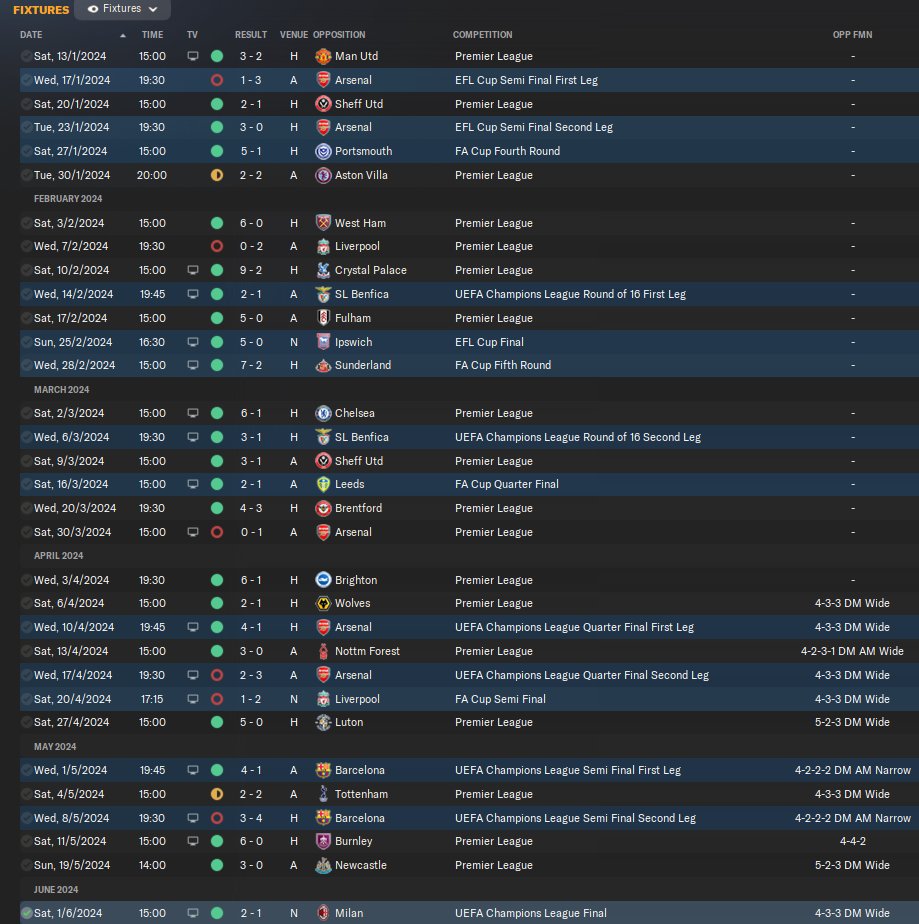Click the TV icon on Milan final row
The image size is (919, 924).
pyautogui.click(x=193, y=913)
